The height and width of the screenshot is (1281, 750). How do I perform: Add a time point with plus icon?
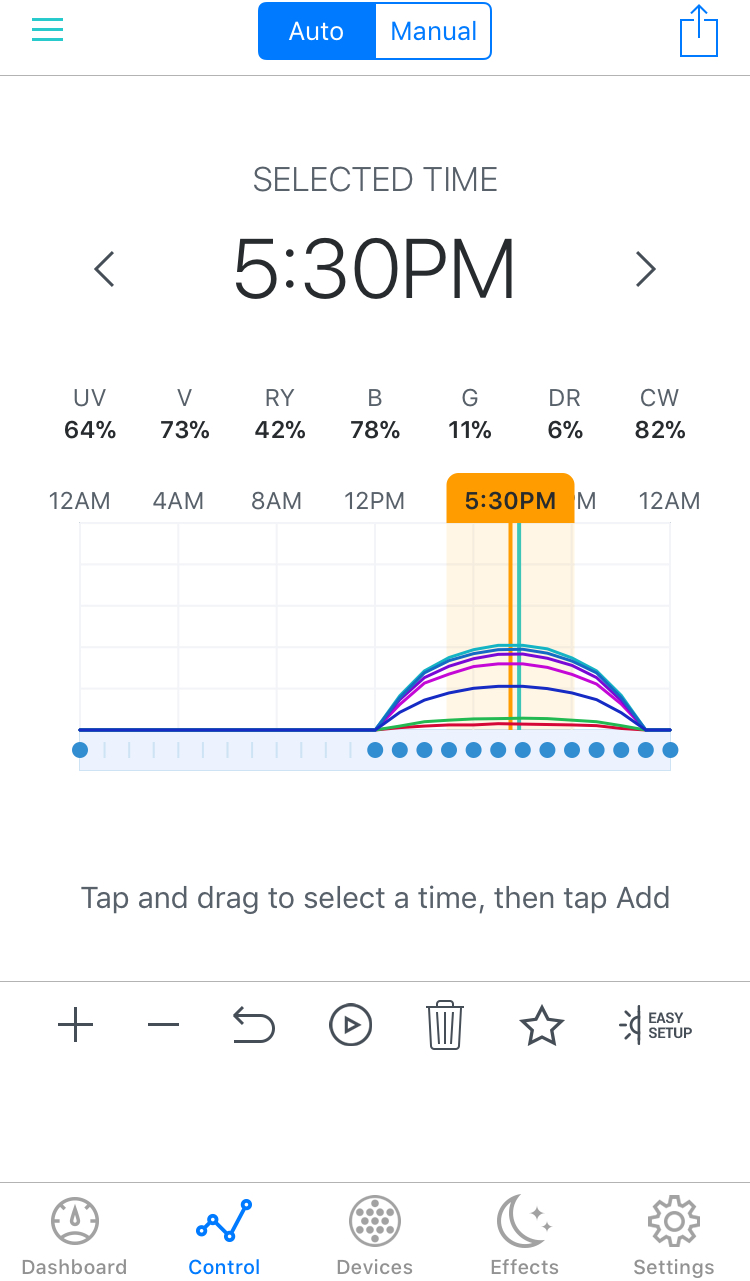pyautogui.click(x=76, y=1025)
